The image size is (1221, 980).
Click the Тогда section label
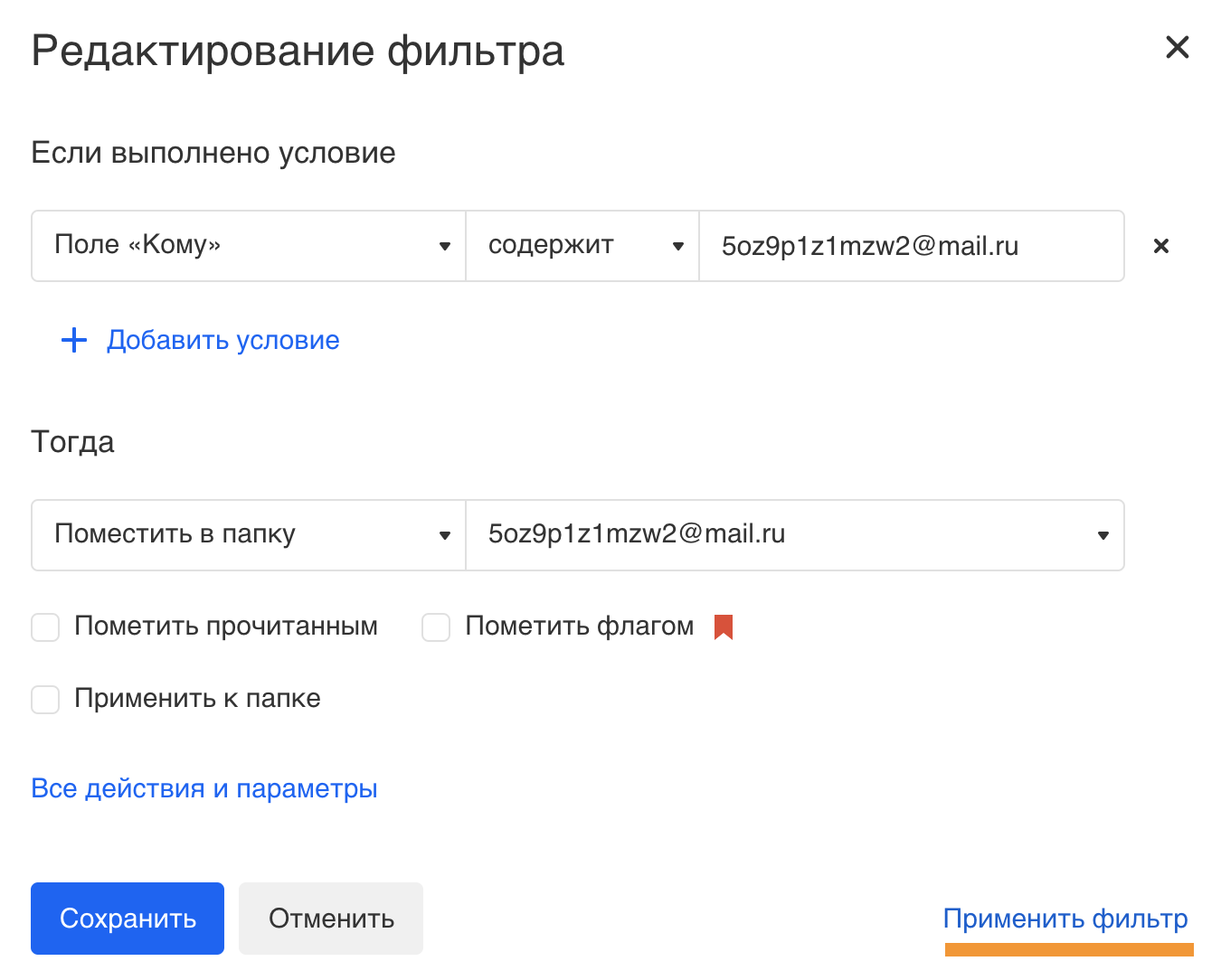(73, 442)
